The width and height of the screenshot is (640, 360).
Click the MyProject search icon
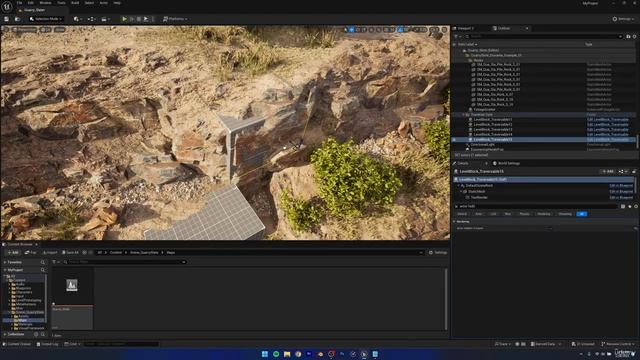(42, 270)
